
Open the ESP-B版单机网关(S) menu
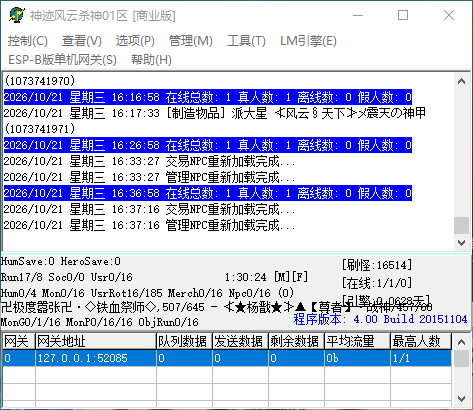point(62,60)
